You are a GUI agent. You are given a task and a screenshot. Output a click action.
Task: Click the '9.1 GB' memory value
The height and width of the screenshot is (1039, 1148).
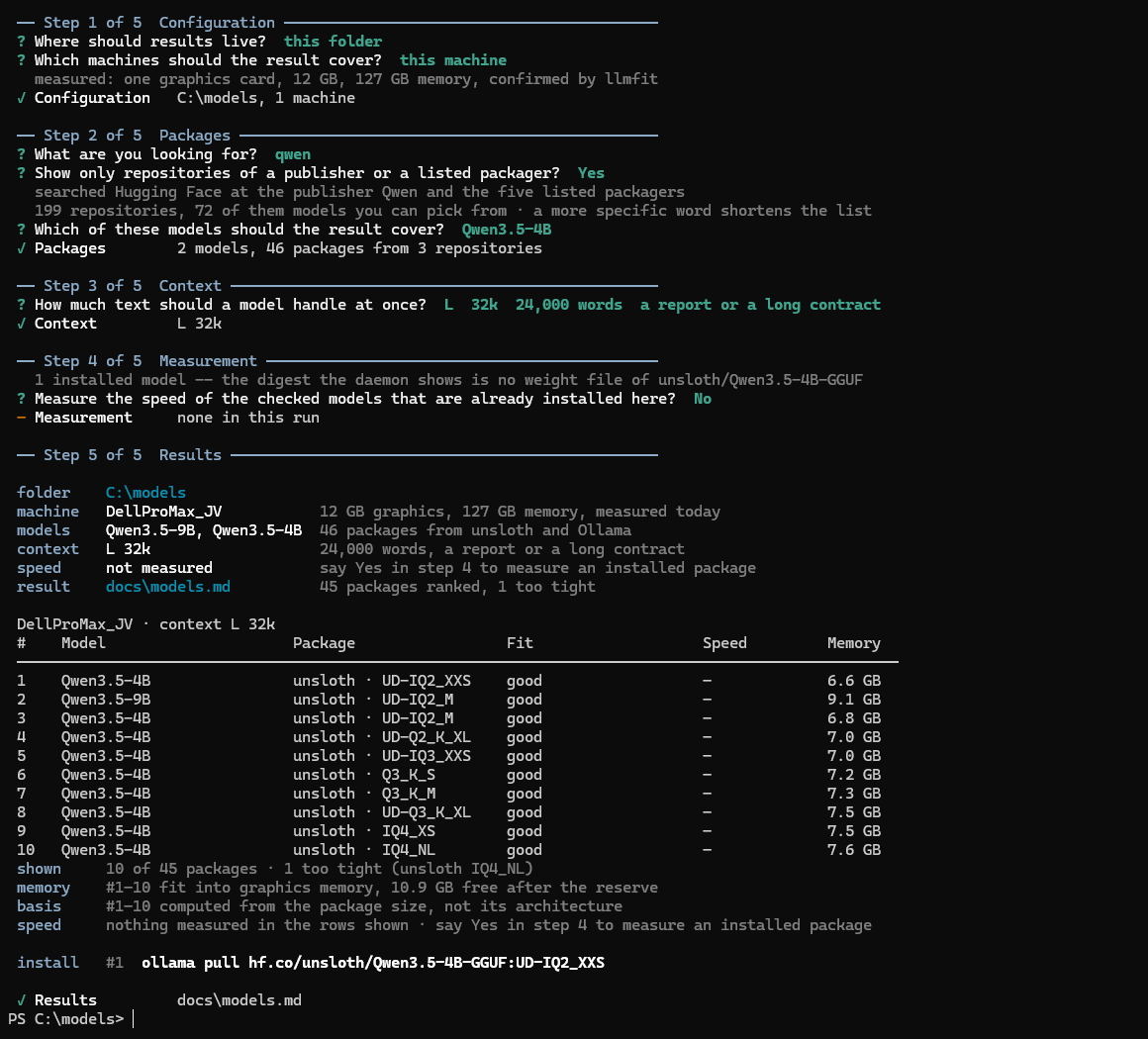point(854,700)
